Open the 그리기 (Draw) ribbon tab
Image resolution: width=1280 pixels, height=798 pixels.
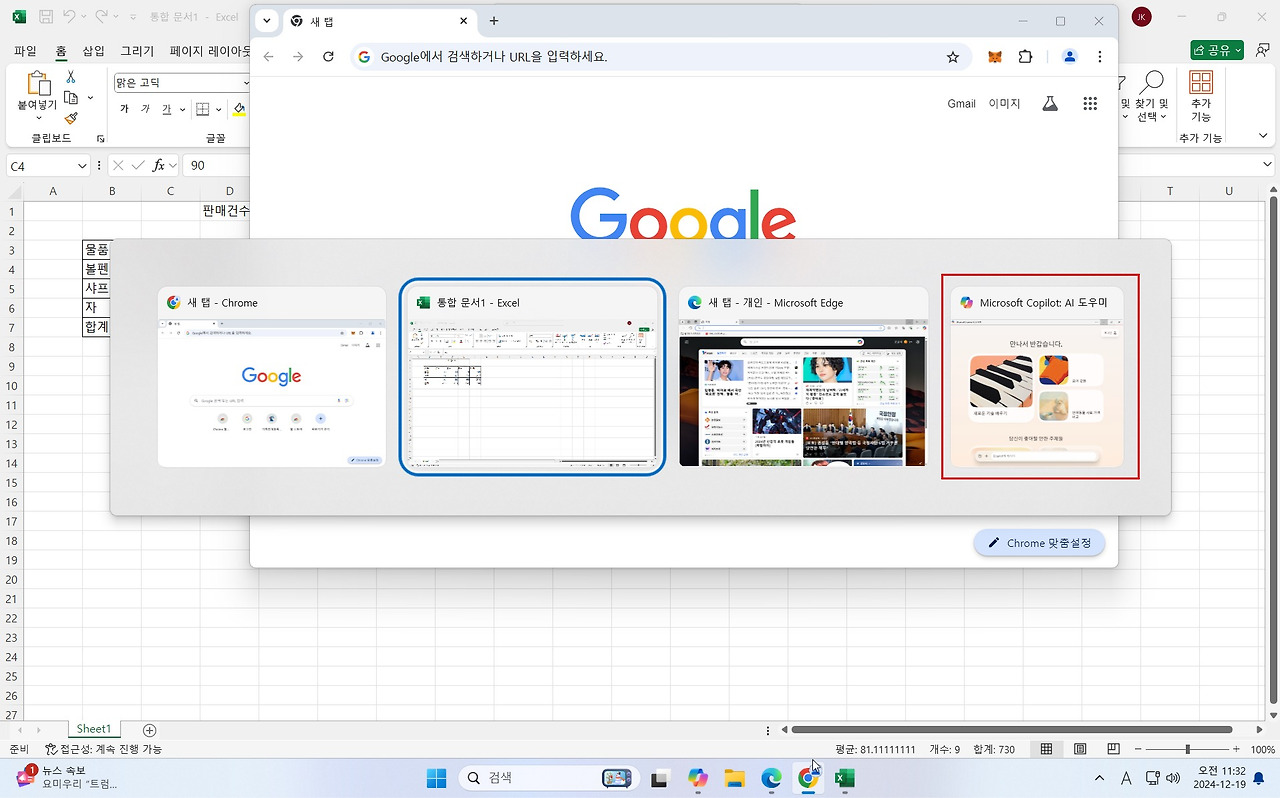137,50
